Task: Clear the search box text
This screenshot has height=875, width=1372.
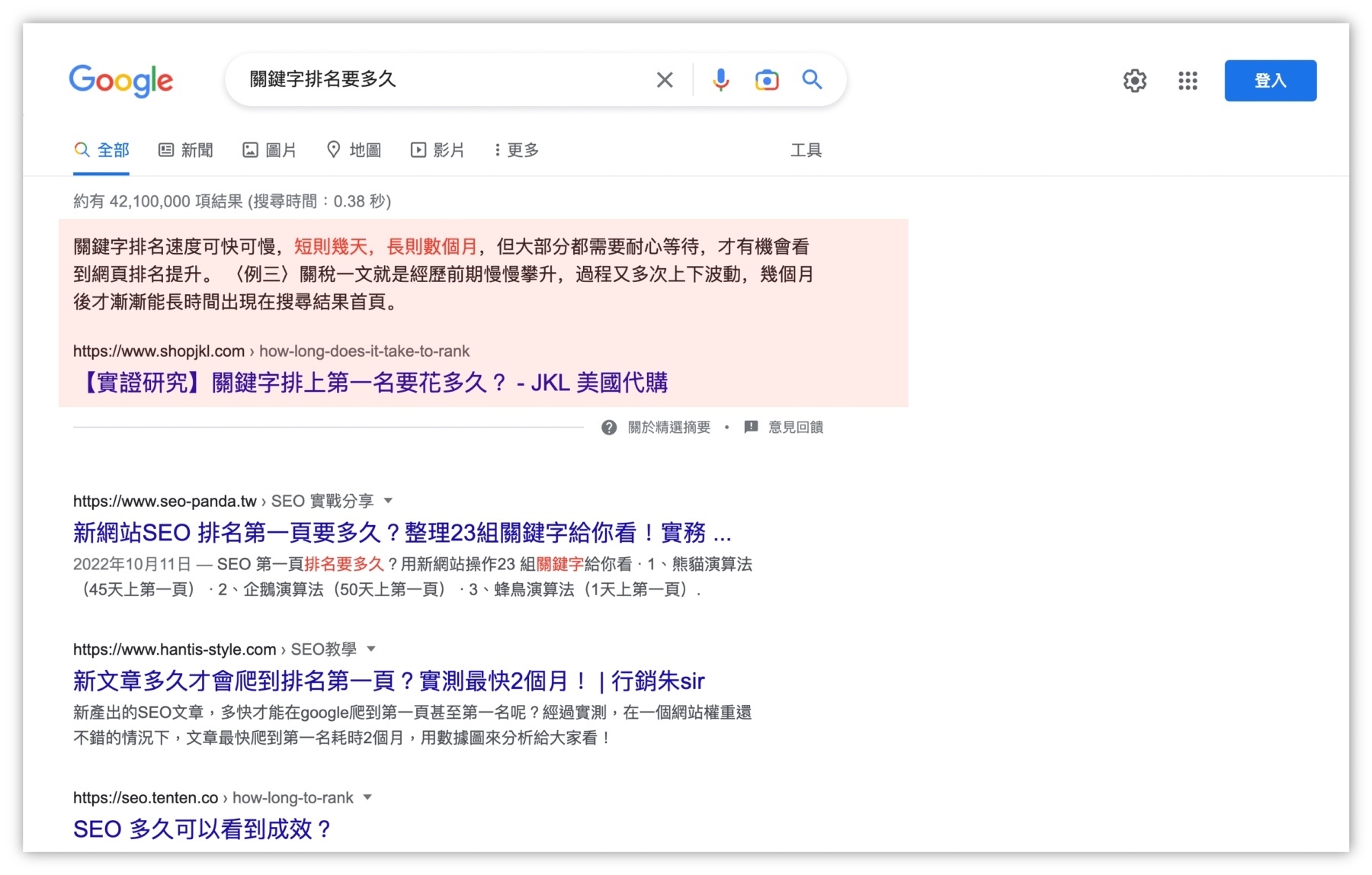Action: 665,80
